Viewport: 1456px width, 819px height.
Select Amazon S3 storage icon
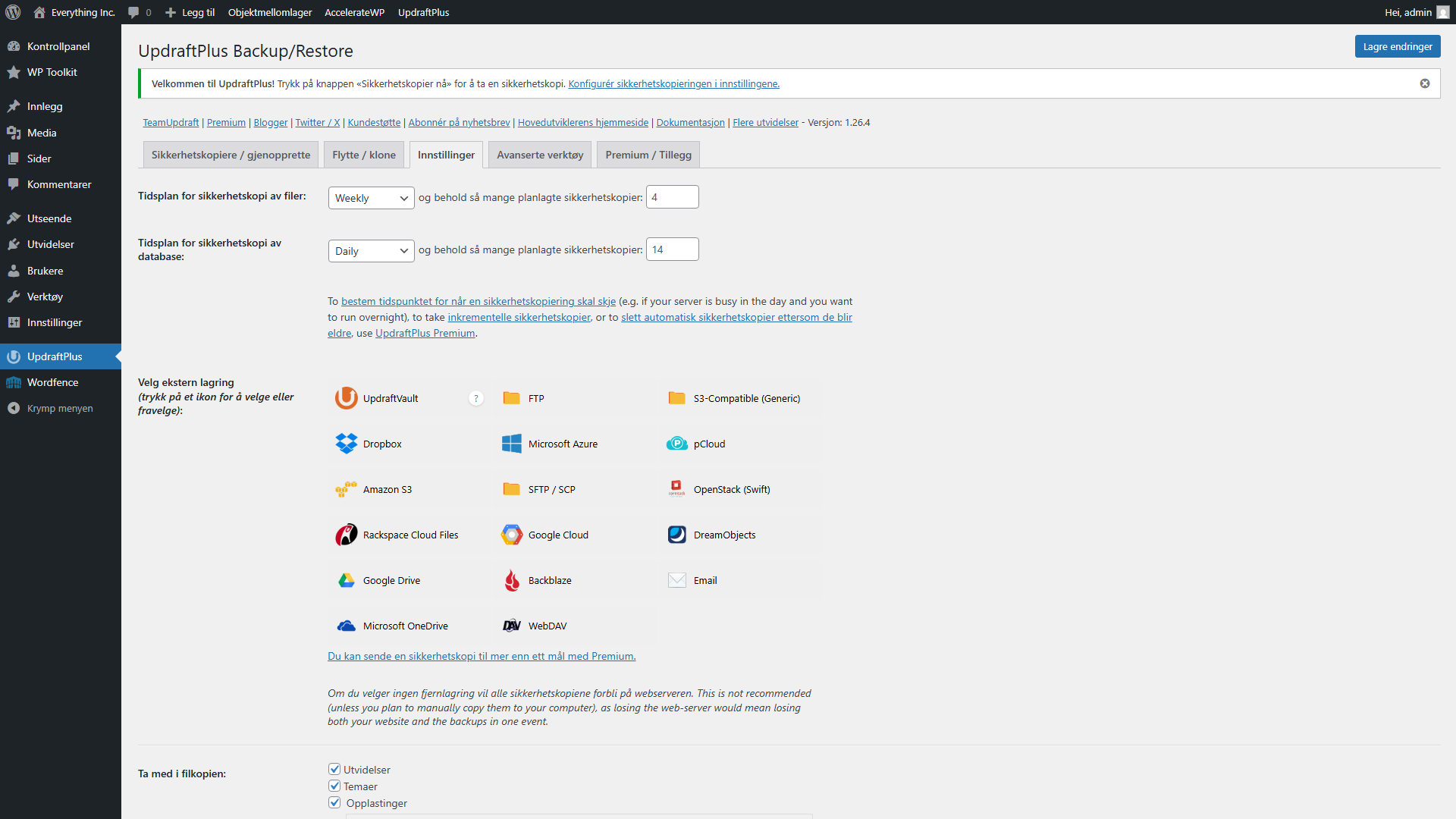tap(347, 489)
